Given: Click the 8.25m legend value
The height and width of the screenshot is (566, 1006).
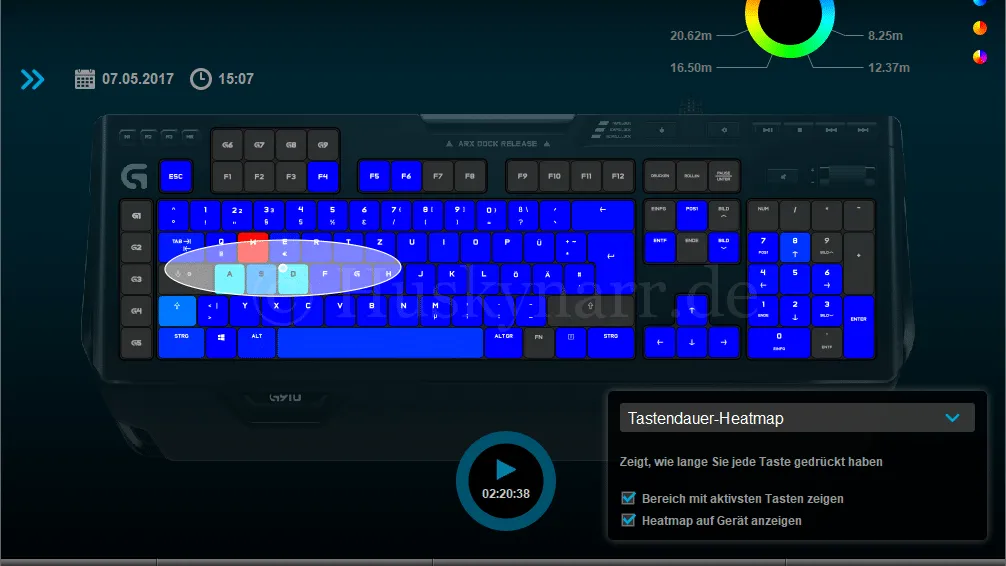Looking at the screenshot, I should point(885,36).
